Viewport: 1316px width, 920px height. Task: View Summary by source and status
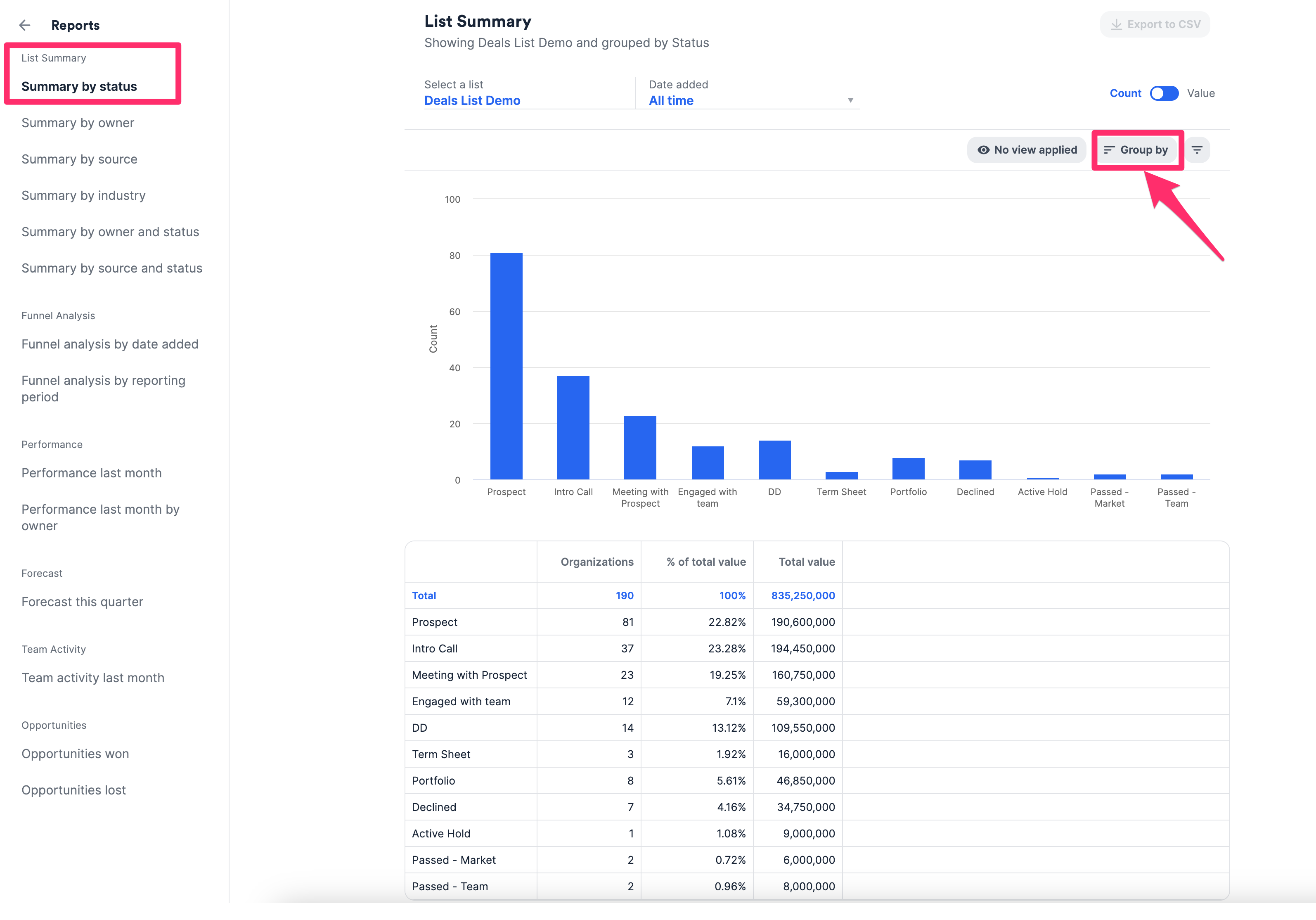(112, 268)
